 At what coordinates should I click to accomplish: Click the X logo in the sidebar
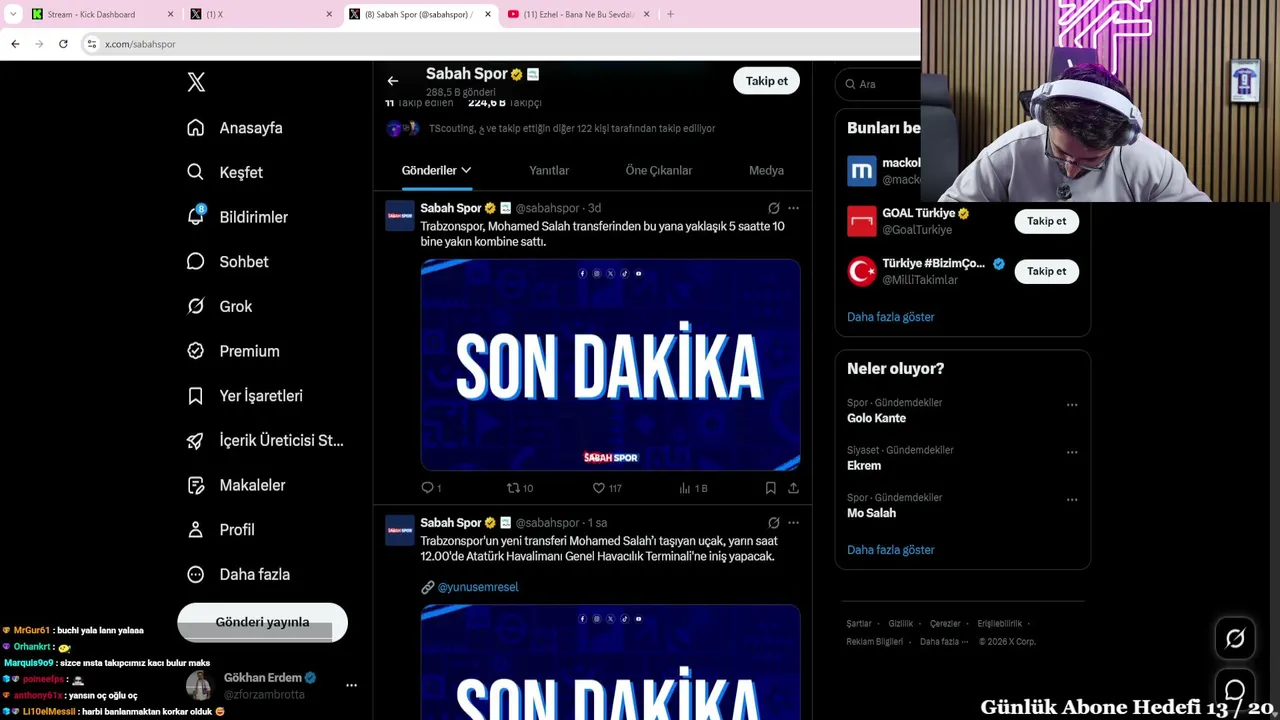196,83
